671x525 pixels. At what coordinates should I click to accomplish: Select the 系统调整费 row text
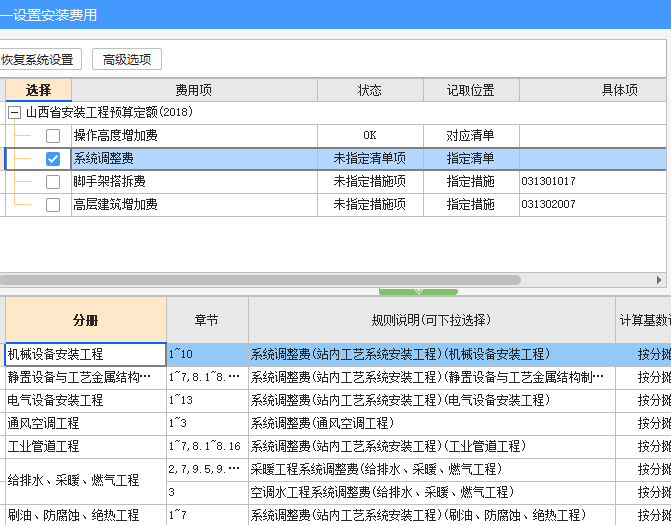104,159
